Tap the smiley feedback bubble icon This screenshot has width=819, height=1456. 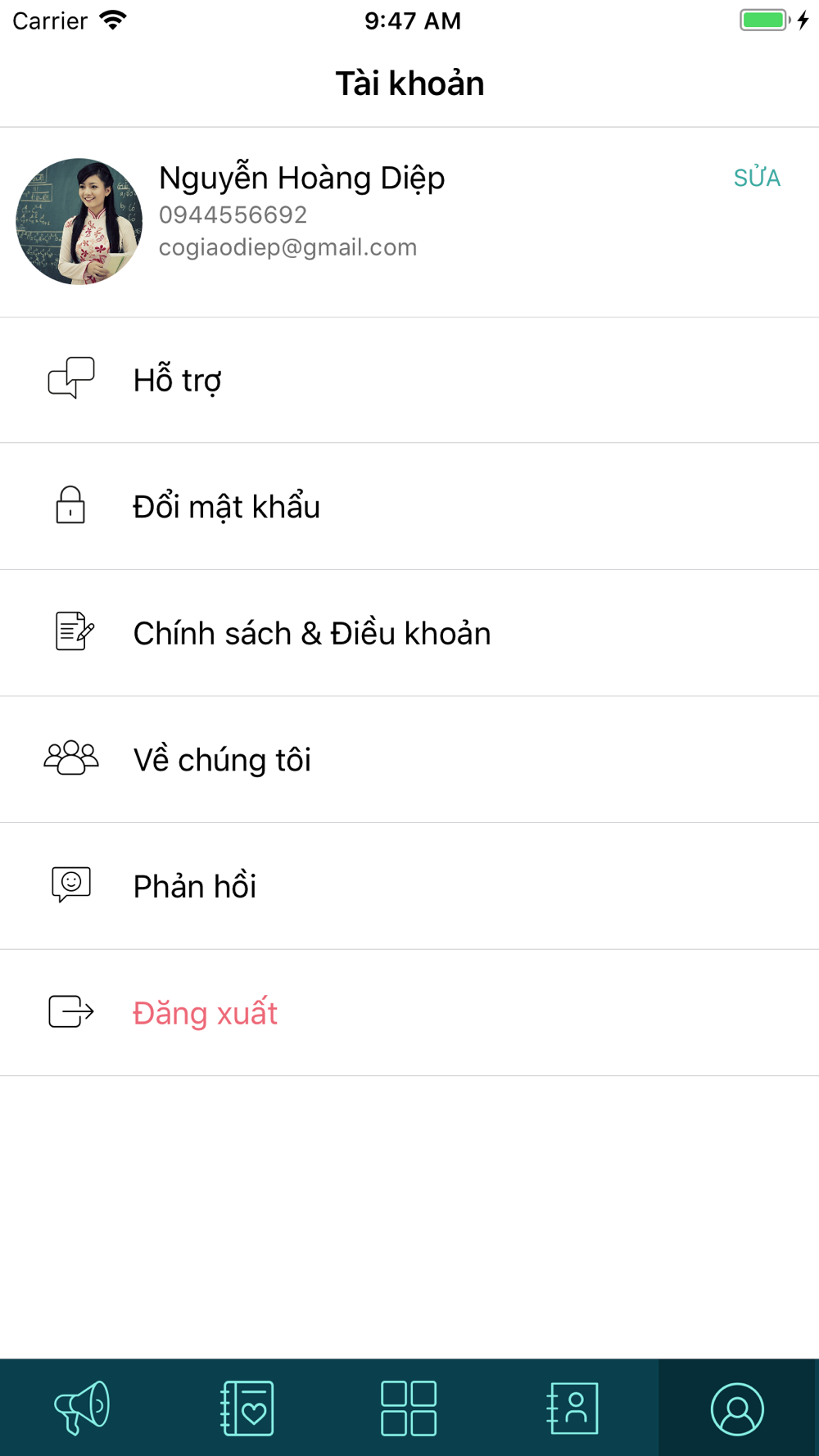71,884
